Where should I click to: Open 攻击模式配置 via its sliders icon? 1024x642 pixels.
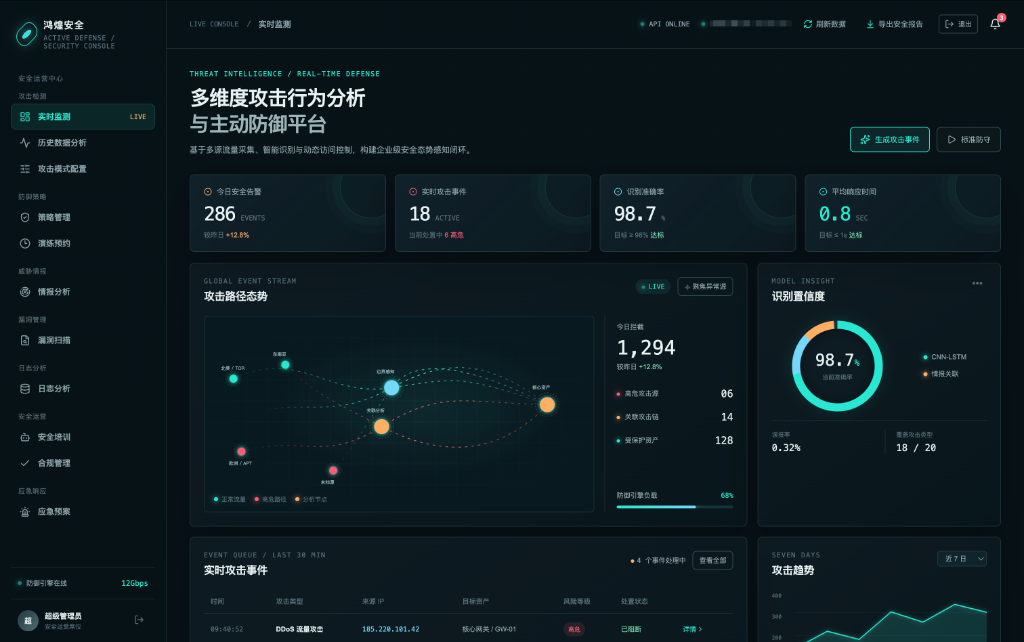25,169
